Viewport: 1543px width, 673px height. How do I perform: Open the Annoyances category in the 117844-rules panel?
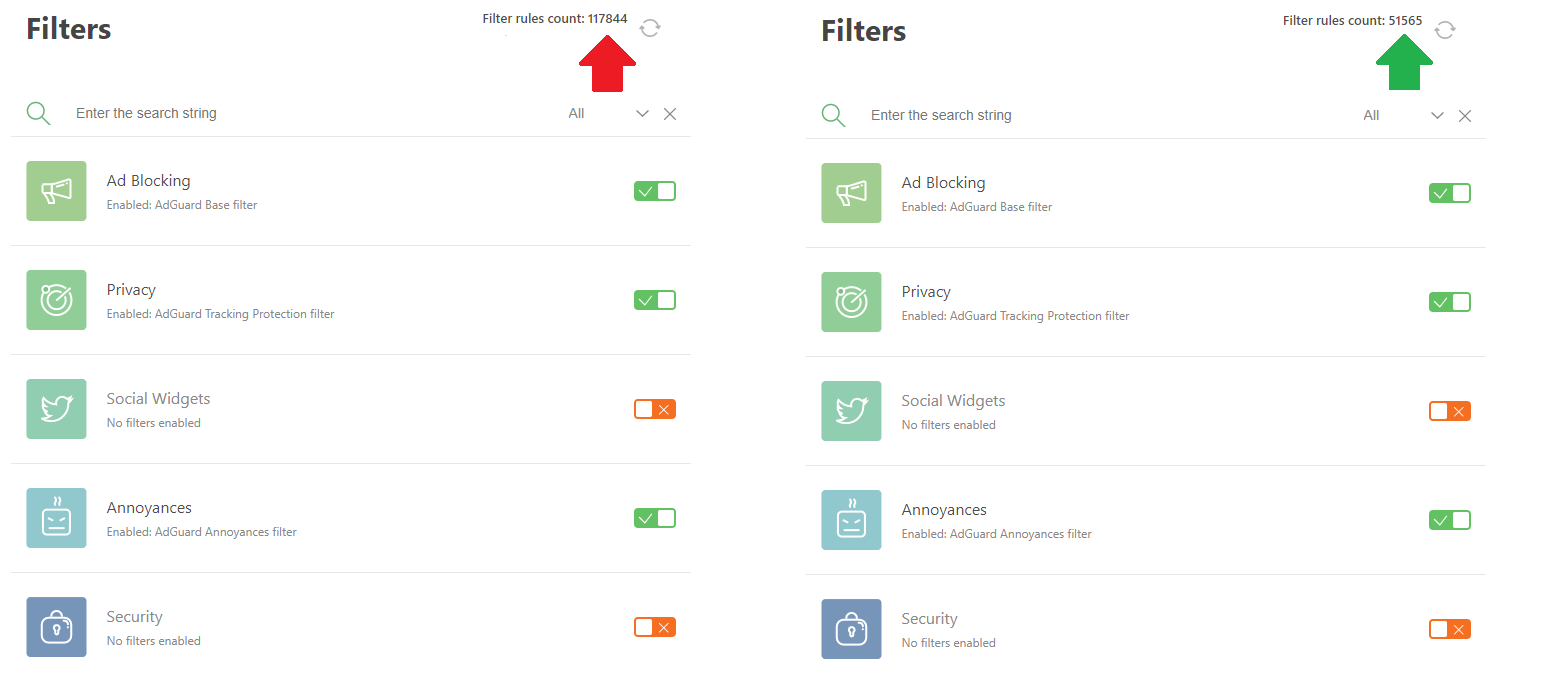point(149,508)
